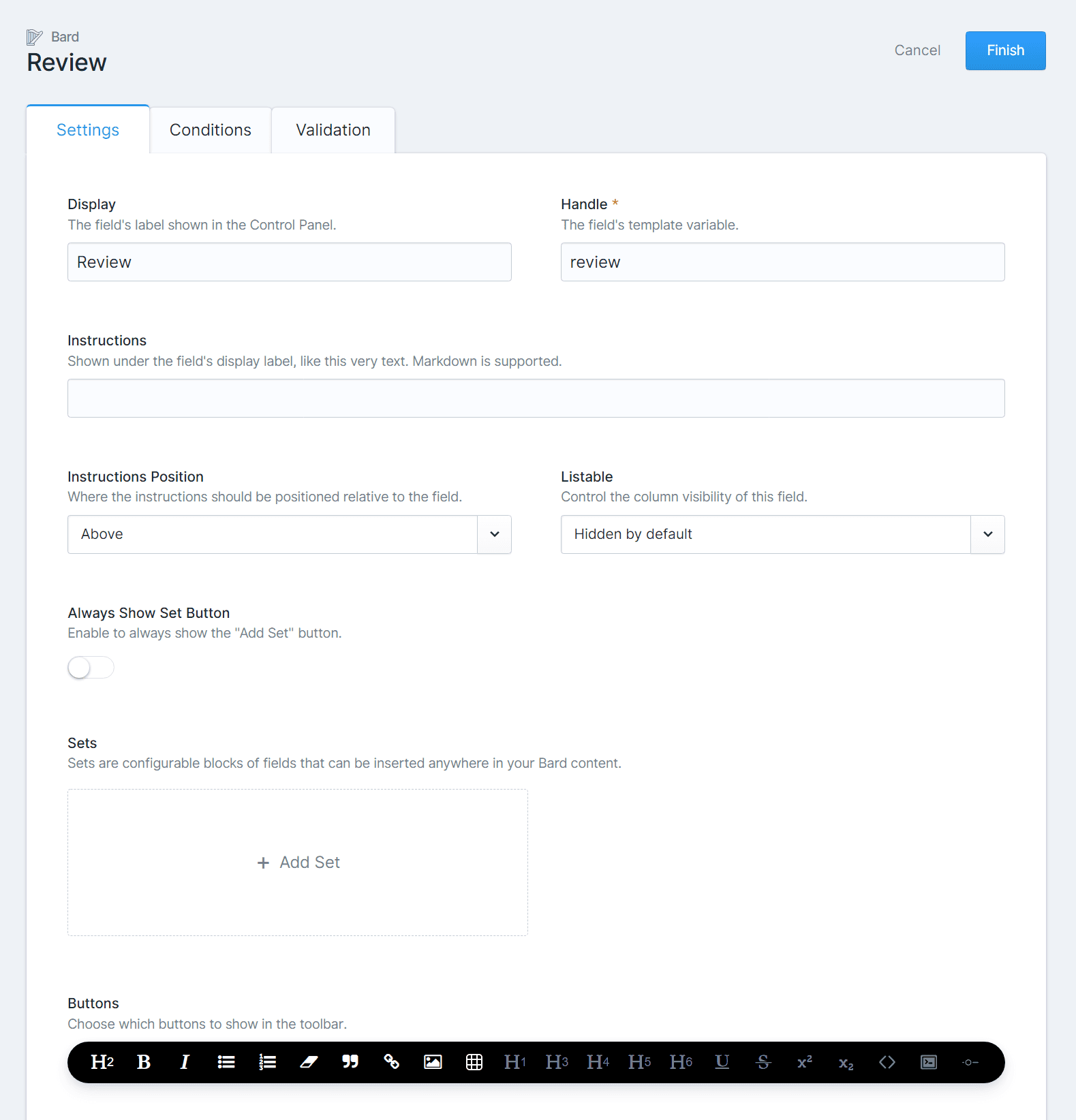
Task: Click Add Set in the Sets area
Action: pos(298,862)
